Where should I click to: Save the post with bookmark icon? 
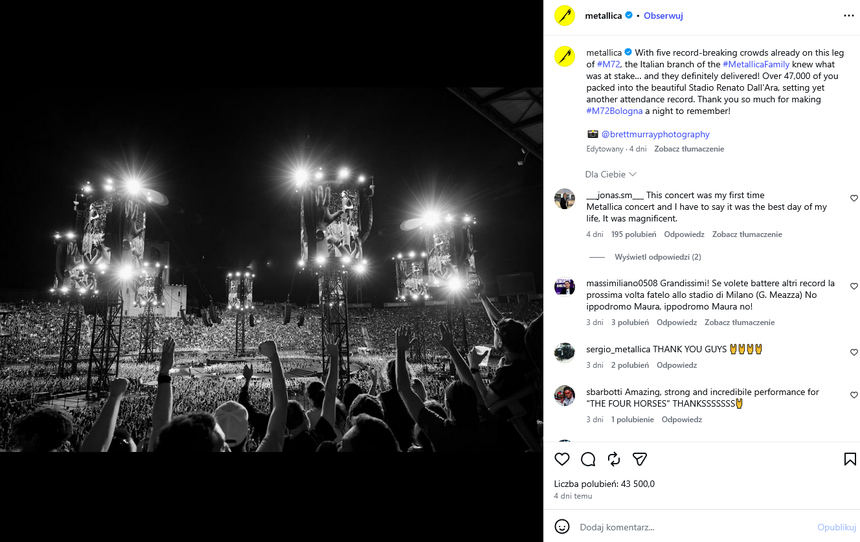point(850,459)
